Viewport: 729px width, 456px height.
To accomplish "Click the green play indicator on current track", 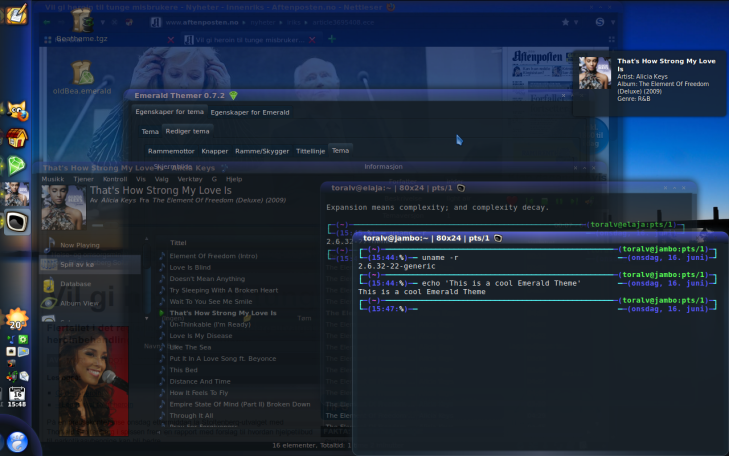I will point(162,313).
